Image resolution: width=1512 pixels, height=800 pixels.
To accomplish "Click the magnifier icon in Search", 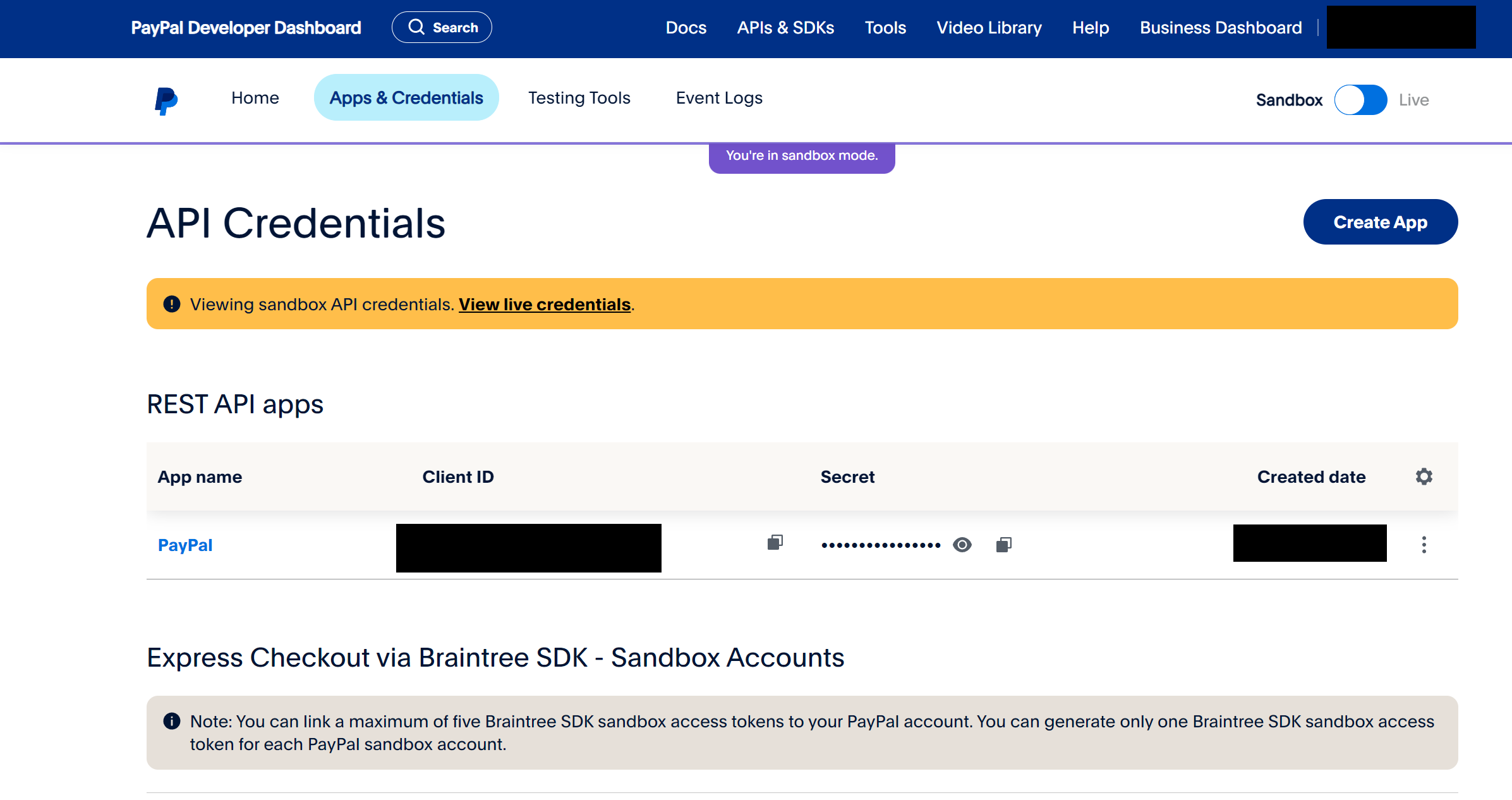I will click(416, 27).
